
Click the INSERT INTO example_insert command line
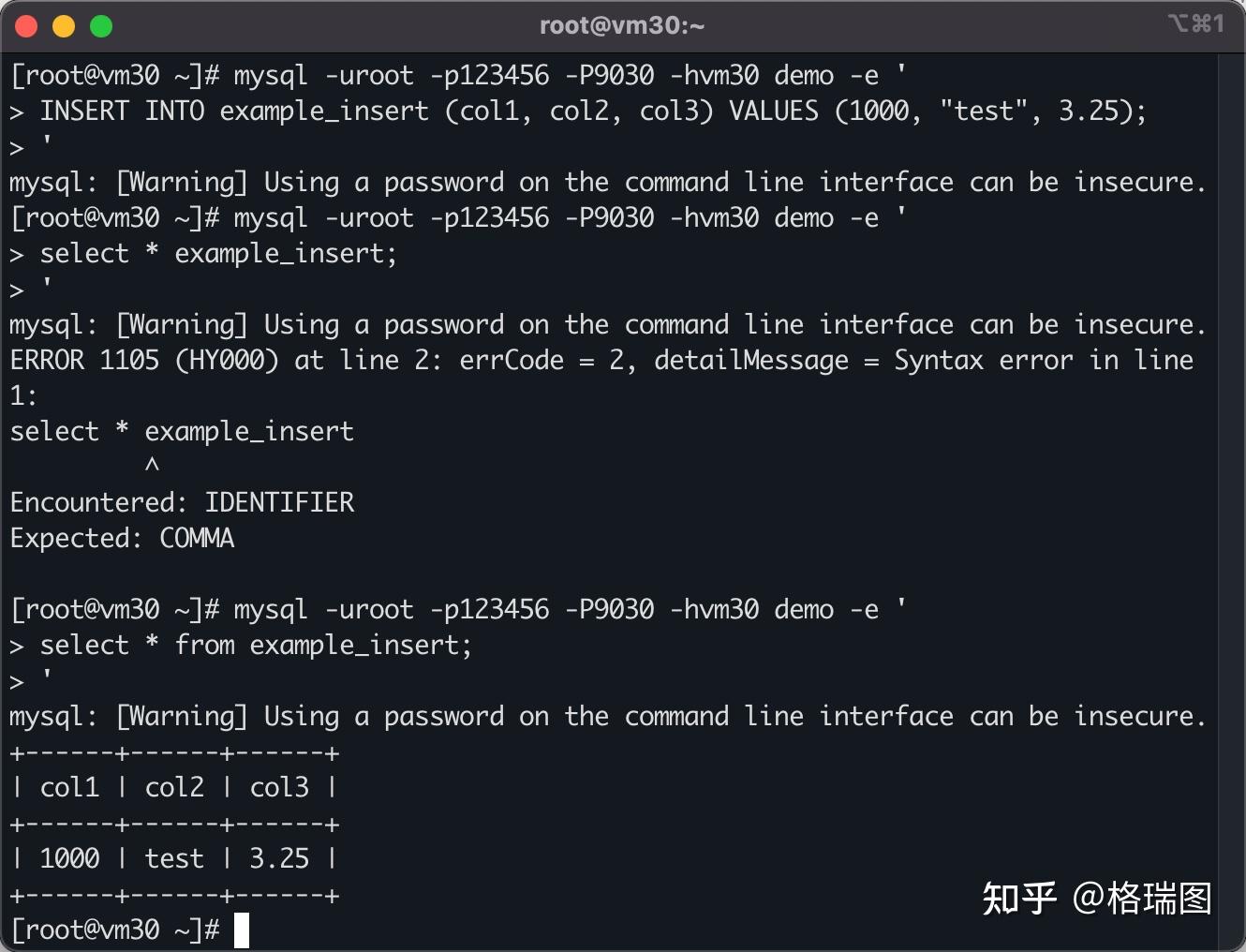tap(578, 112)
